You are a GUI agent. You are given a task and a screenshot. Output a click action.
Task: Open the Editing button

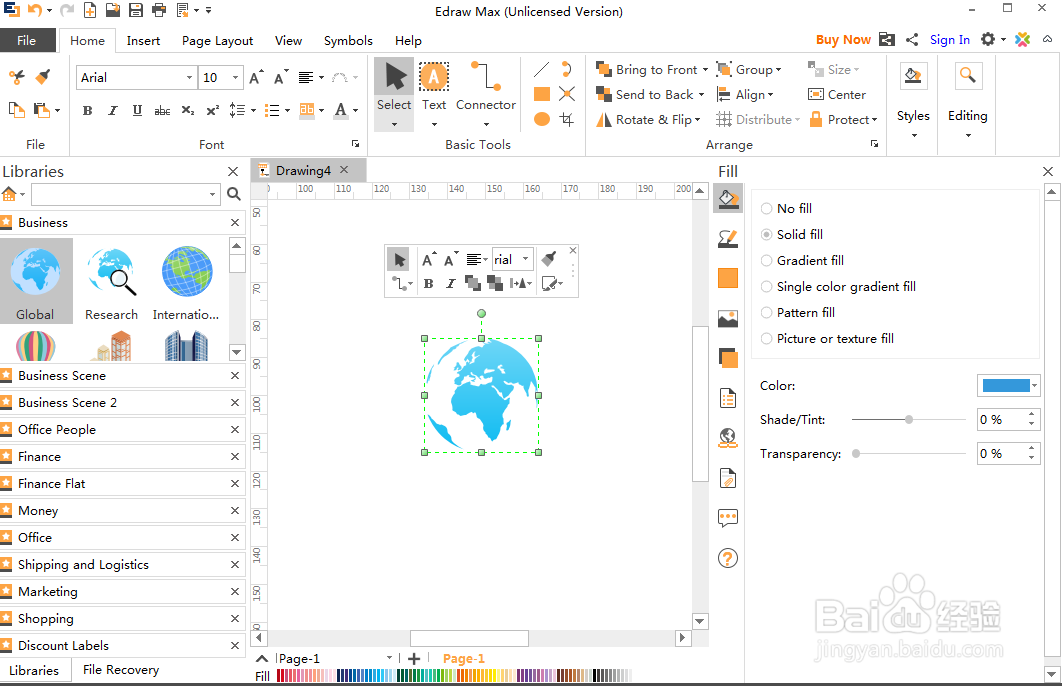(x=967, y=100)
